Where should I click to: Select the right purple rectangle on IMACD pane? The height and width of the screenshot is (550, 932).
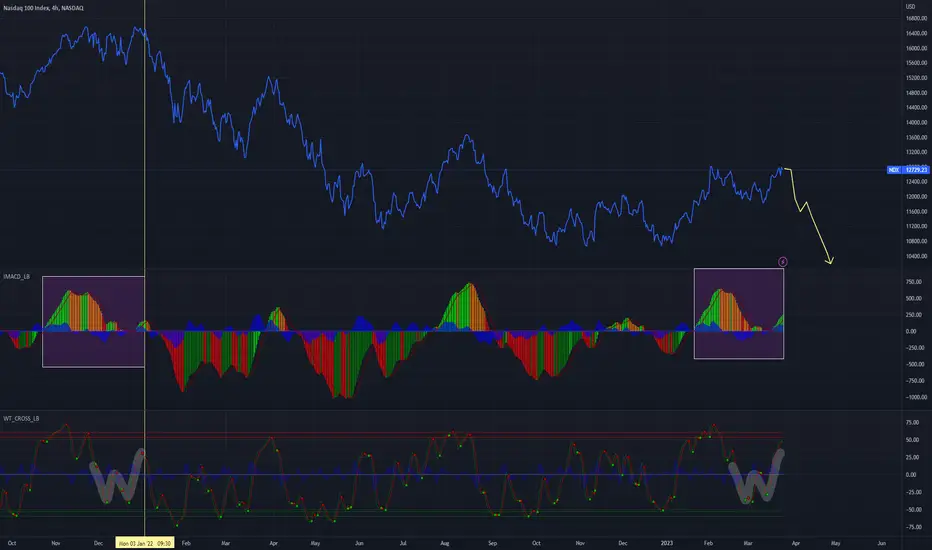click(739, 314)
